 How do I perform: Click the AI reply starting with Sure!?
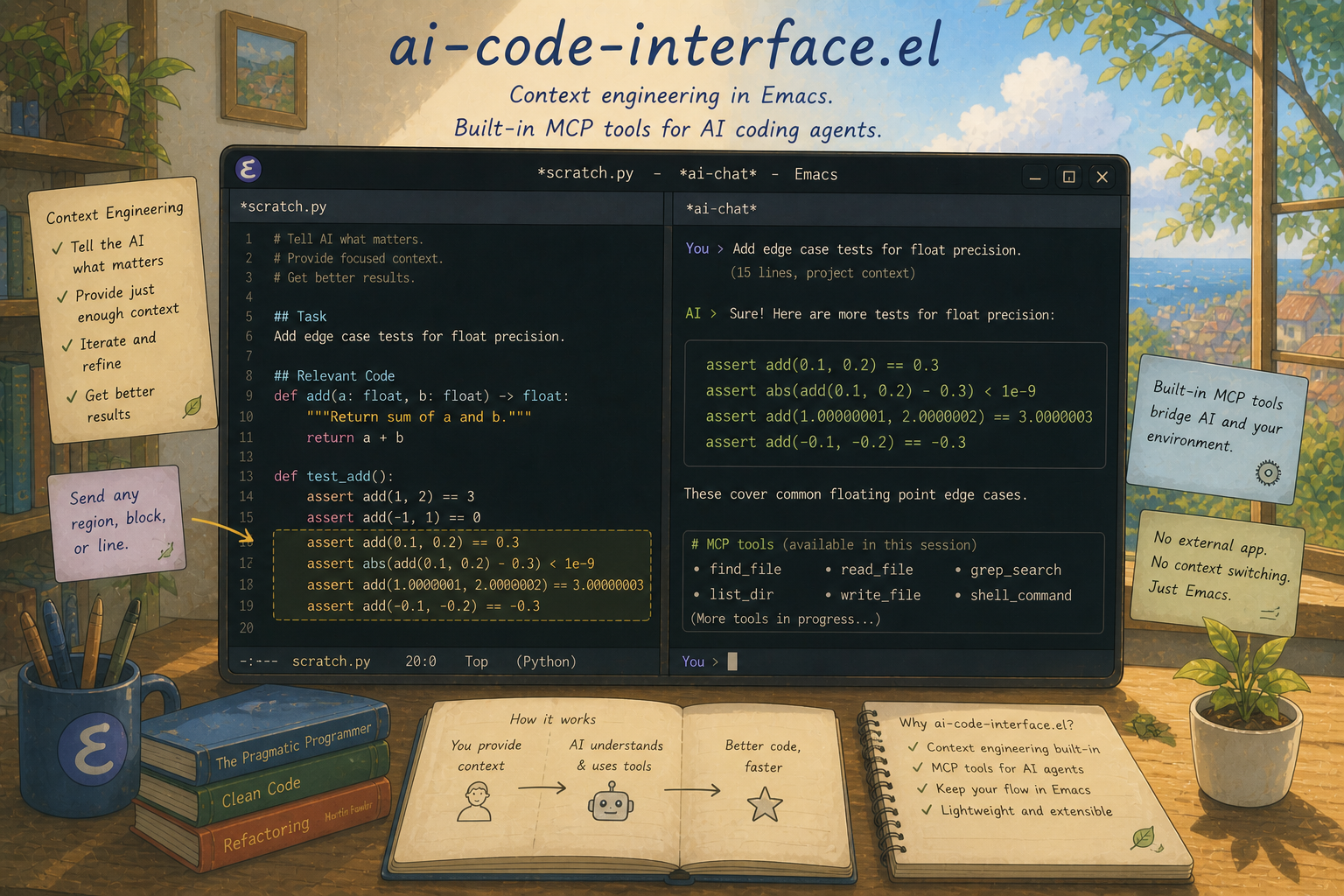pos(892,314)
